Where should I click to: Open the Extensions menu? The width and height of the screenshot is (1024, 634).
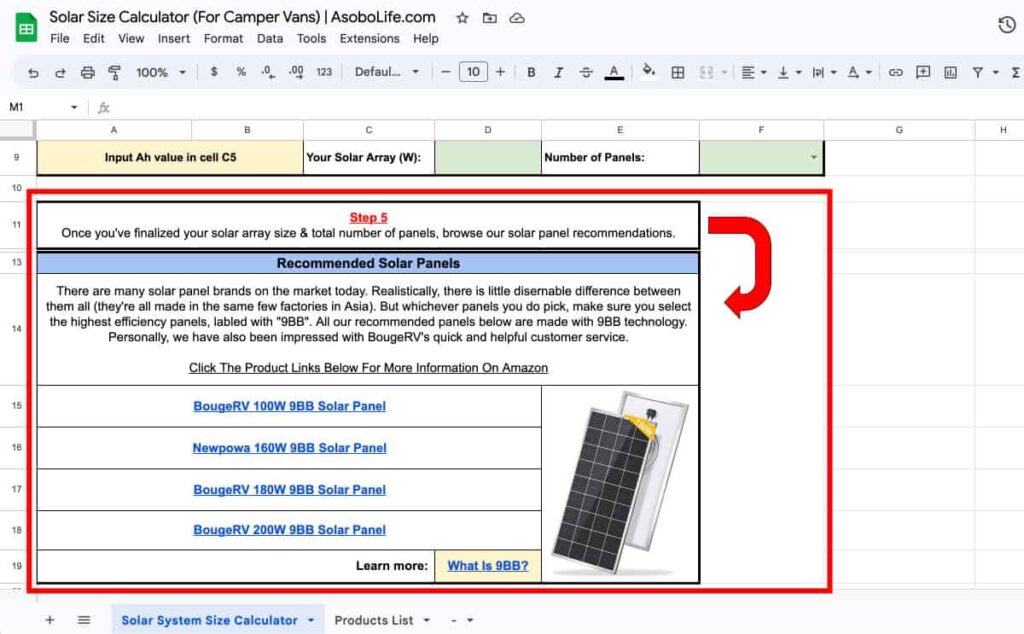point(369,39)
